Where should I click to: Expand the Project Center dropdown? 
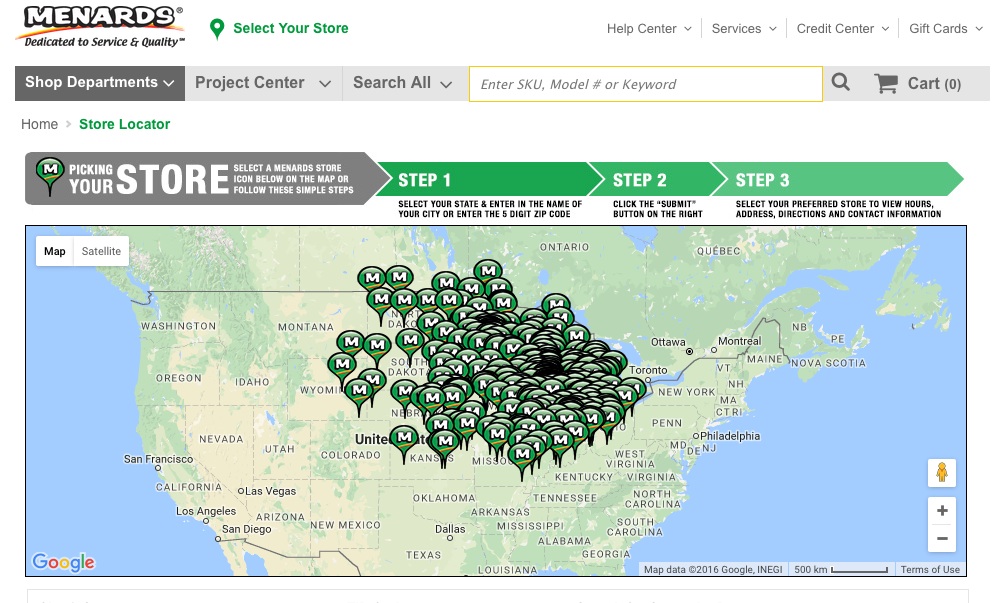coord(263,83)
